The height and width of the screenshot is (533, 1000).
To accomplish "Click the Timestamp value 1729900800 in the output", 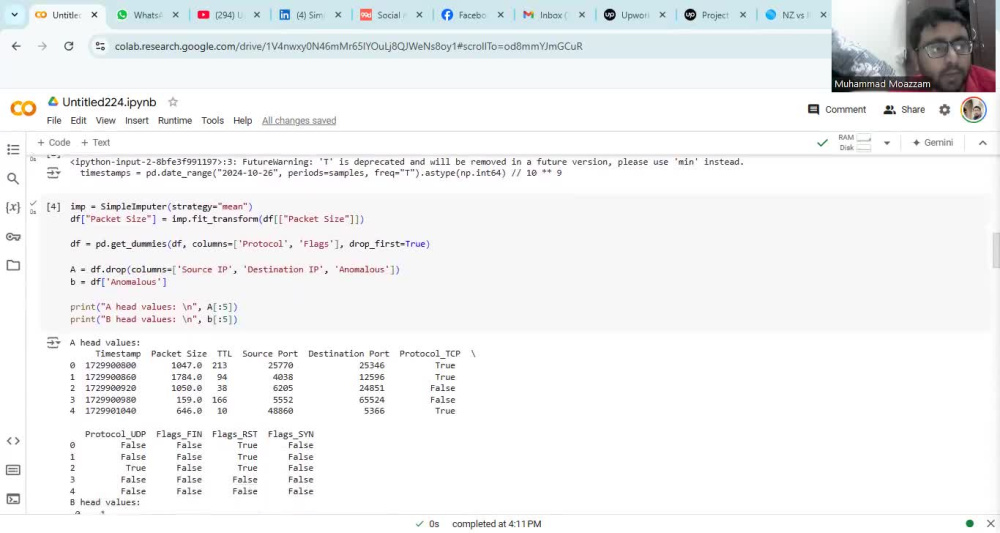I will click(110, 365).
